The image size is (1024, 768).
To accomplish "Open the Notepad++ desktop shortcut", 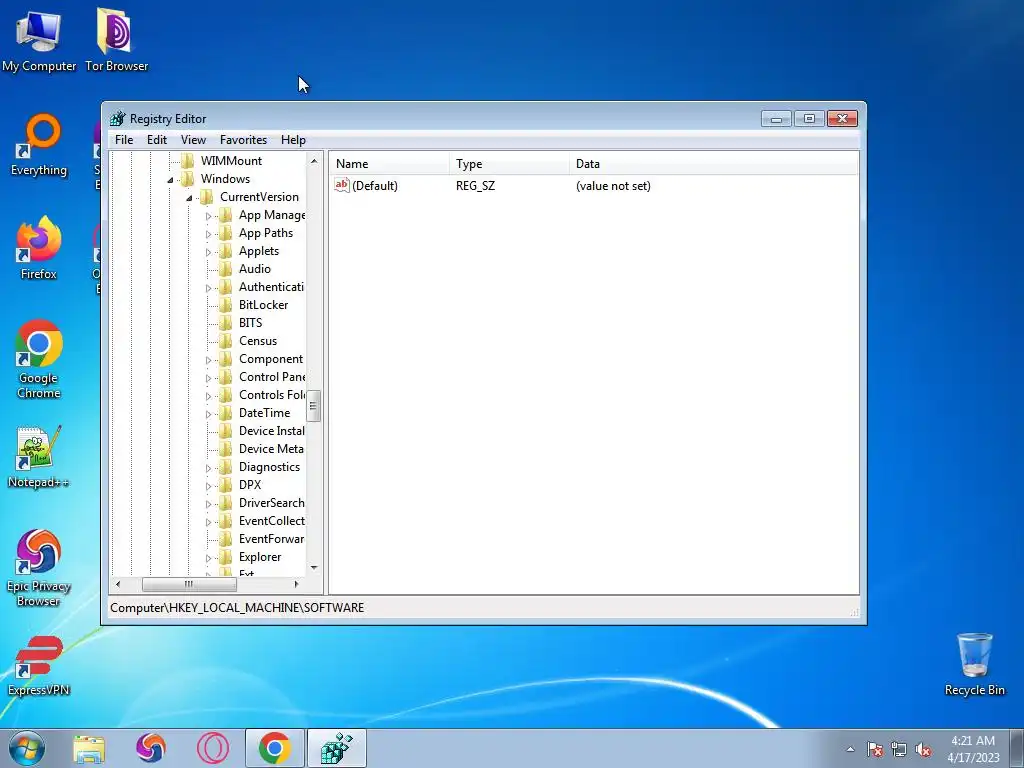I will 39,457.
